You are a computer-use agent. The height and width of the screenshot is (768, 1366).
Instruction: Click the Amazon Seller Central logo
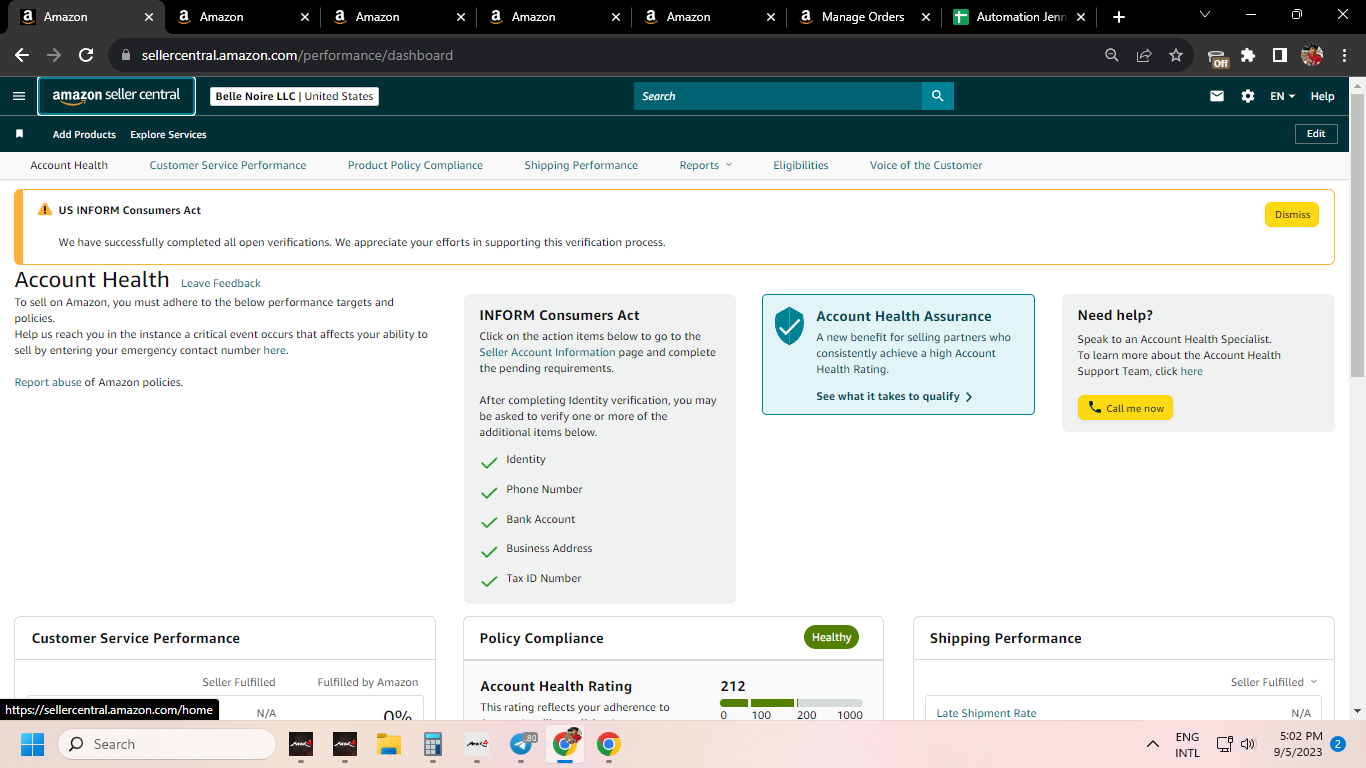[116, 96]
